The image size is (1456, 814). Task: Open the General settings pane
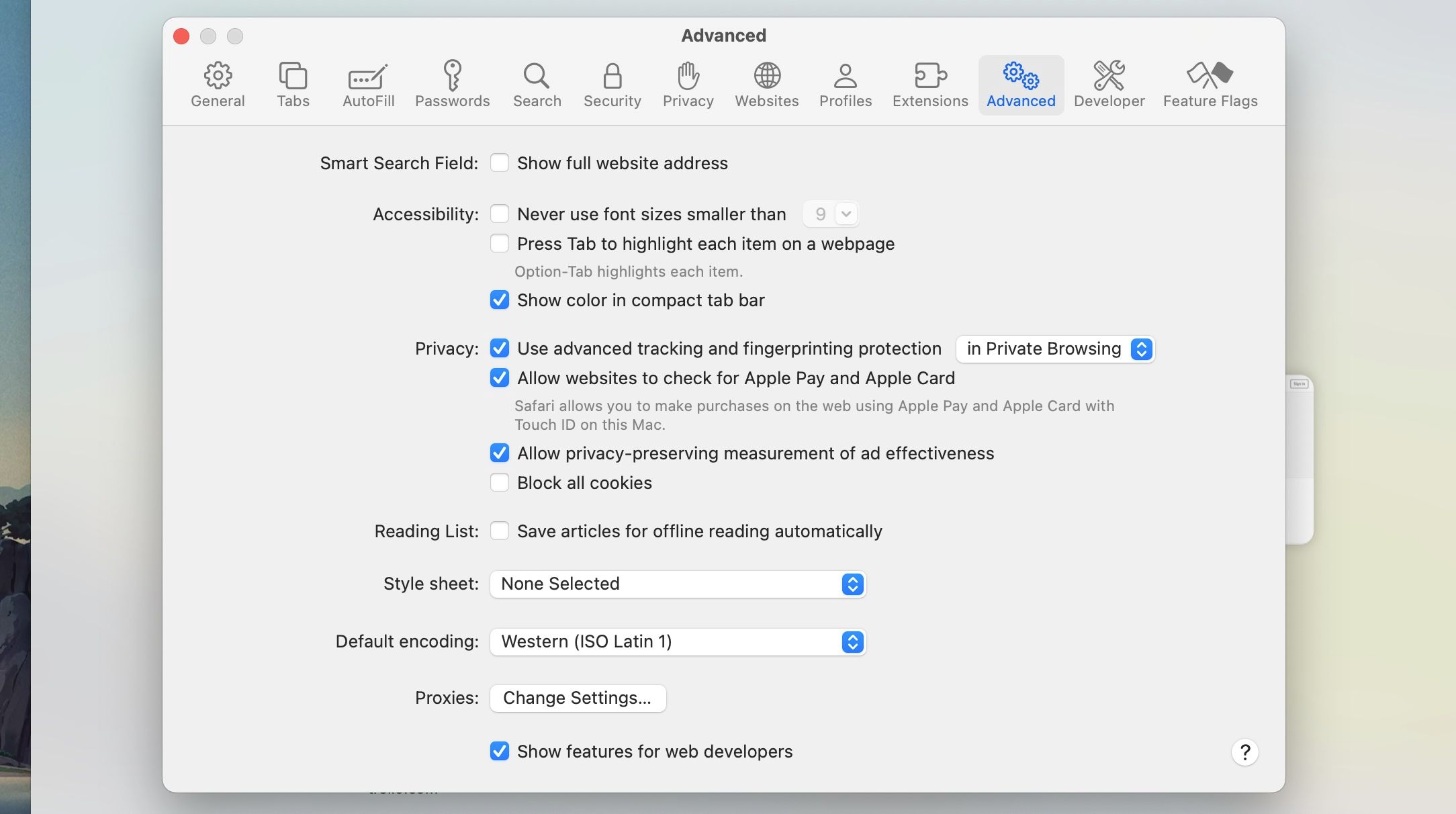(x=218, y=83)
